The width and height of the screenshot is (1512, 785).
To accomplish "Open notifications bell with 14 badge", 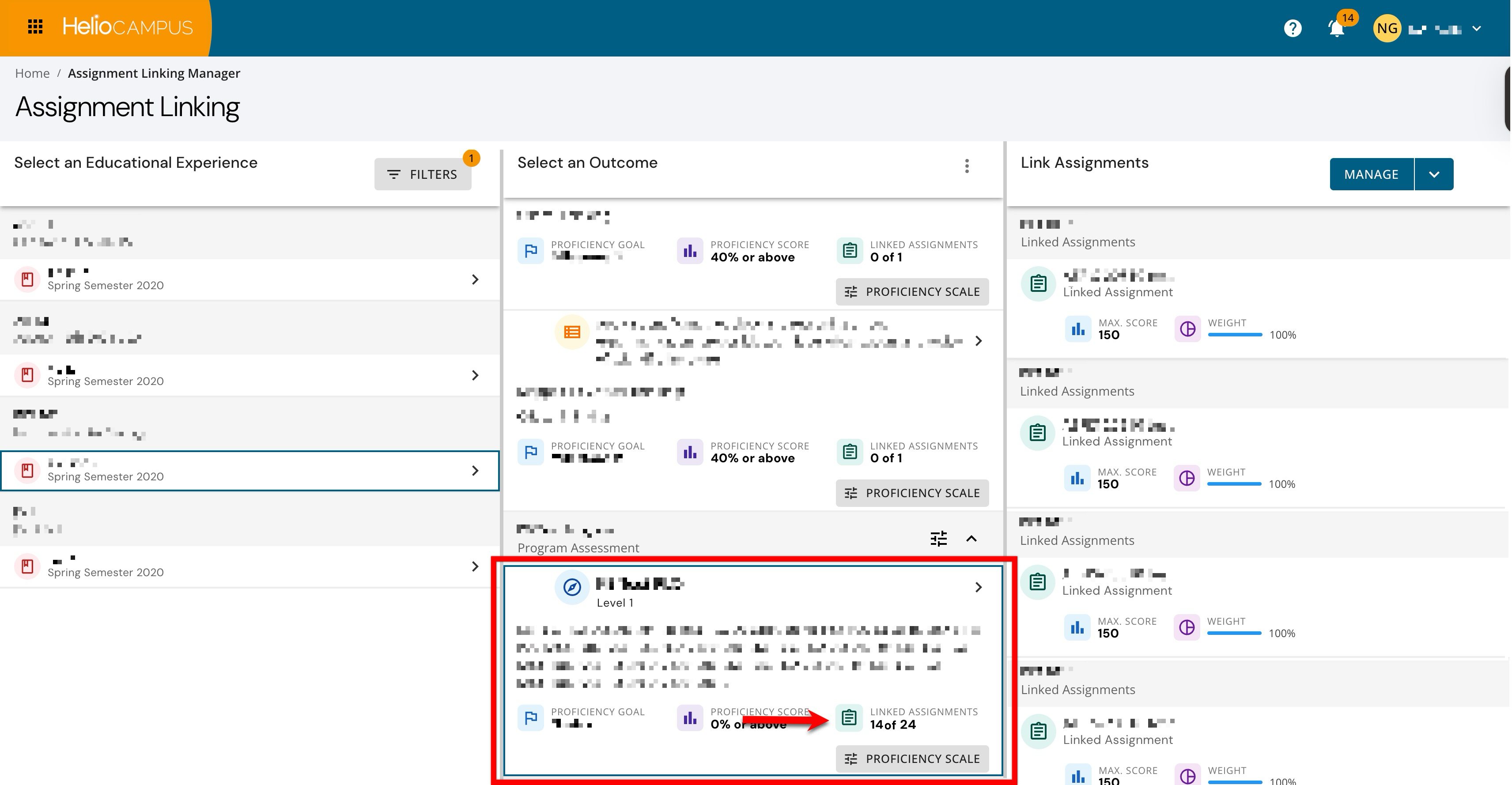I will pos(1337,28).
